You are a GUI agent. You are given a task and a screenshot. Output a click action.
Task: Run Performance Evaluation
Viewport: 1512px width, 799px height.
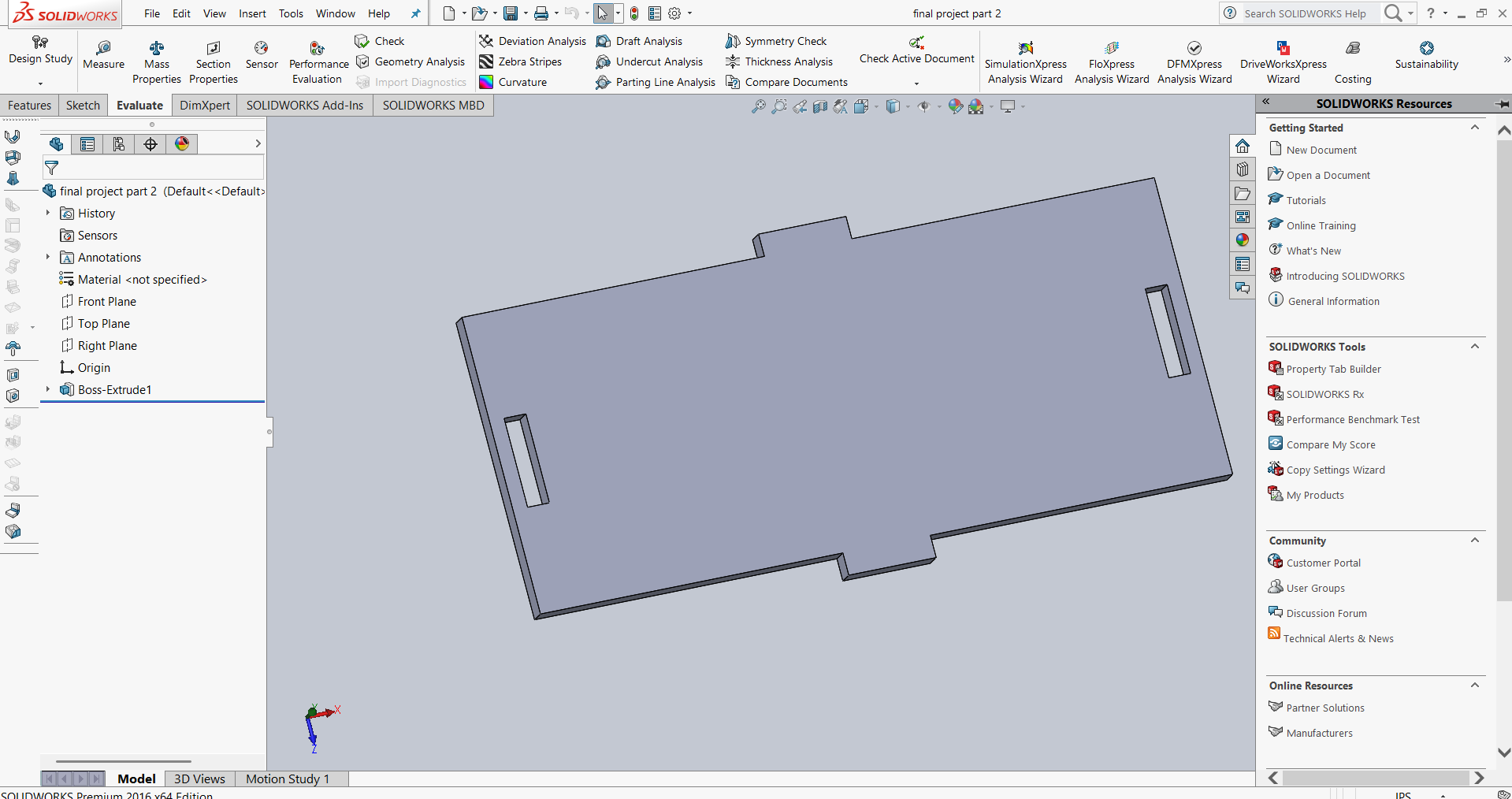(318, 62)
